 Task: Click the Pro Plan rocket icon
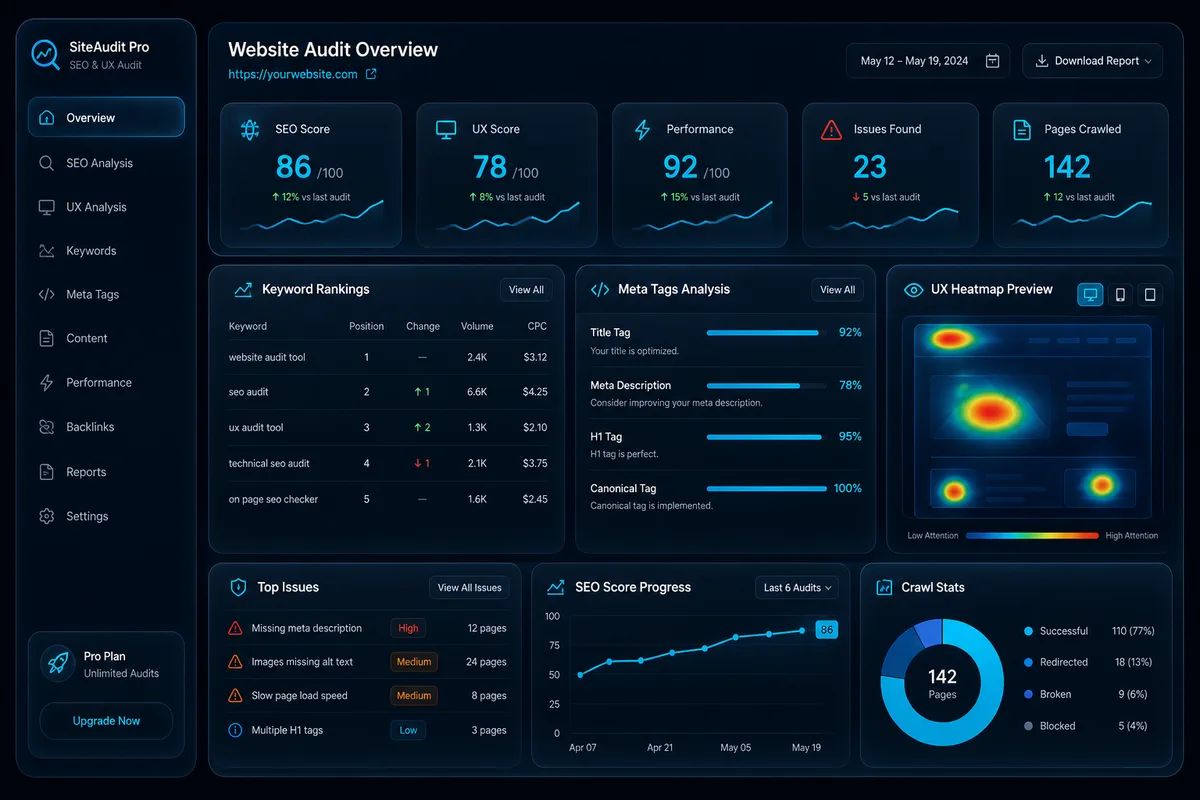[x=58, y=664]
